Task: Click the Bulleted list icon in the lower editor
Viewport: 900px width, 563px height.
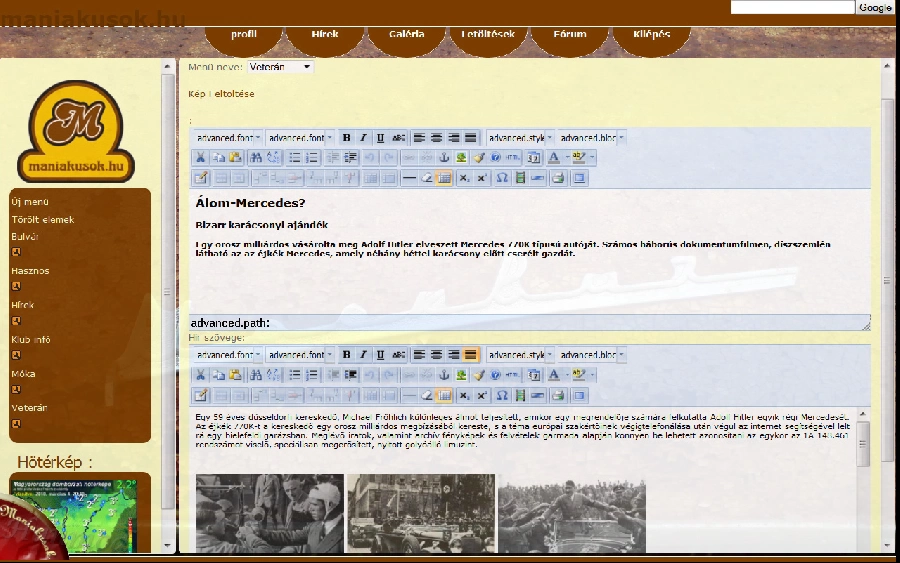Action: [x=295, y=375]
